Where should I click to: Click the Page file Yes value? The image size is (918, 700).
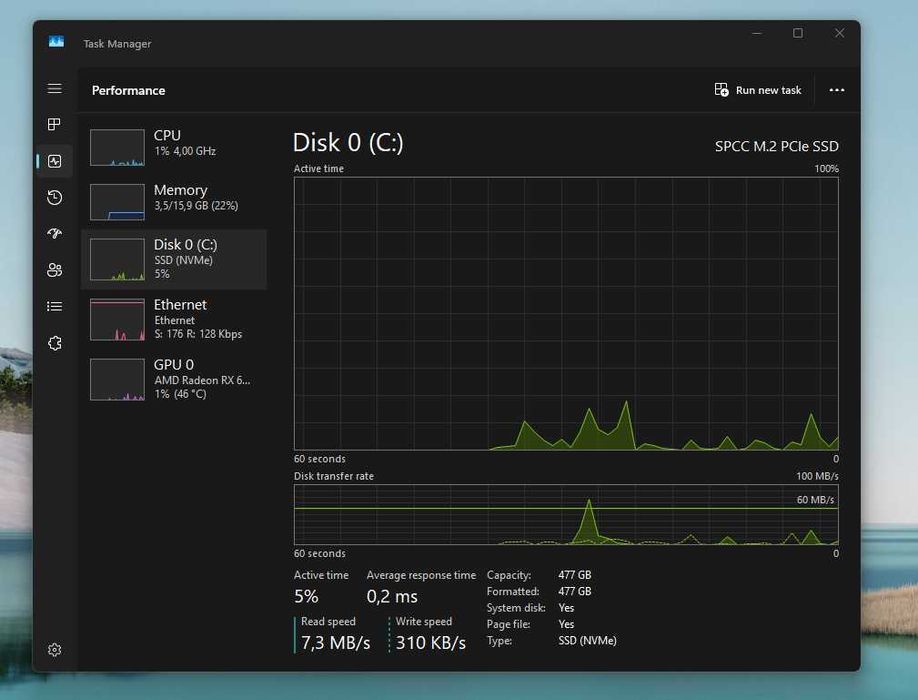(x=566, y=624)
